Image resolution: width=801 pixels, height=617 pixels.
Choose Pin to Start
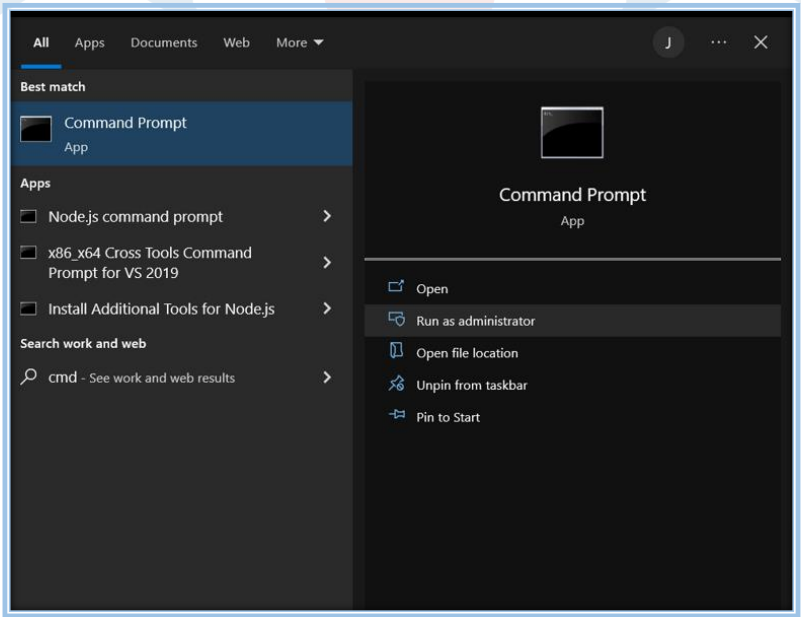coord(447,417)
